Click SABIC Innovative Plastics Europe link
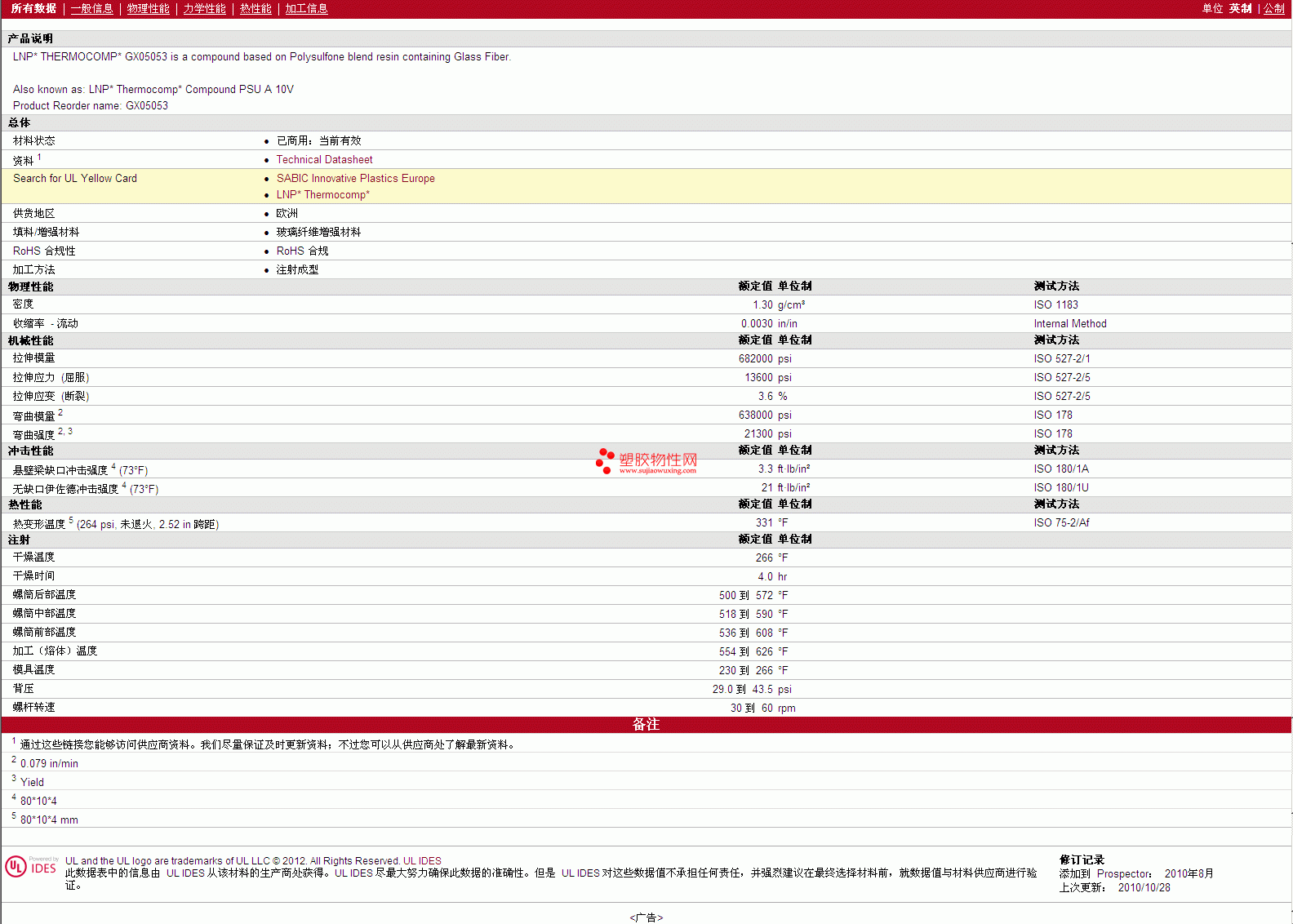 click(x=355, y=179)
